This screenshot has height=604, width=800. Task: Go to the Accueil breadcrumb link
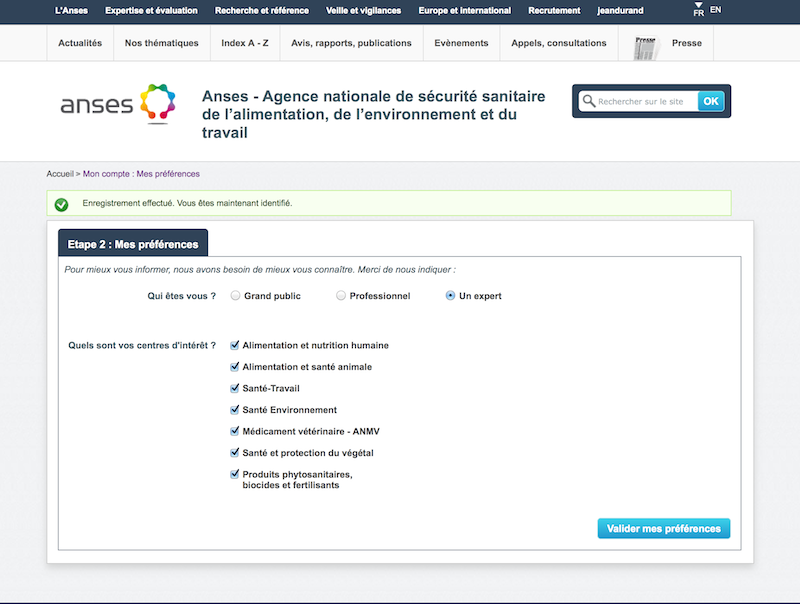tap(59, 174)
